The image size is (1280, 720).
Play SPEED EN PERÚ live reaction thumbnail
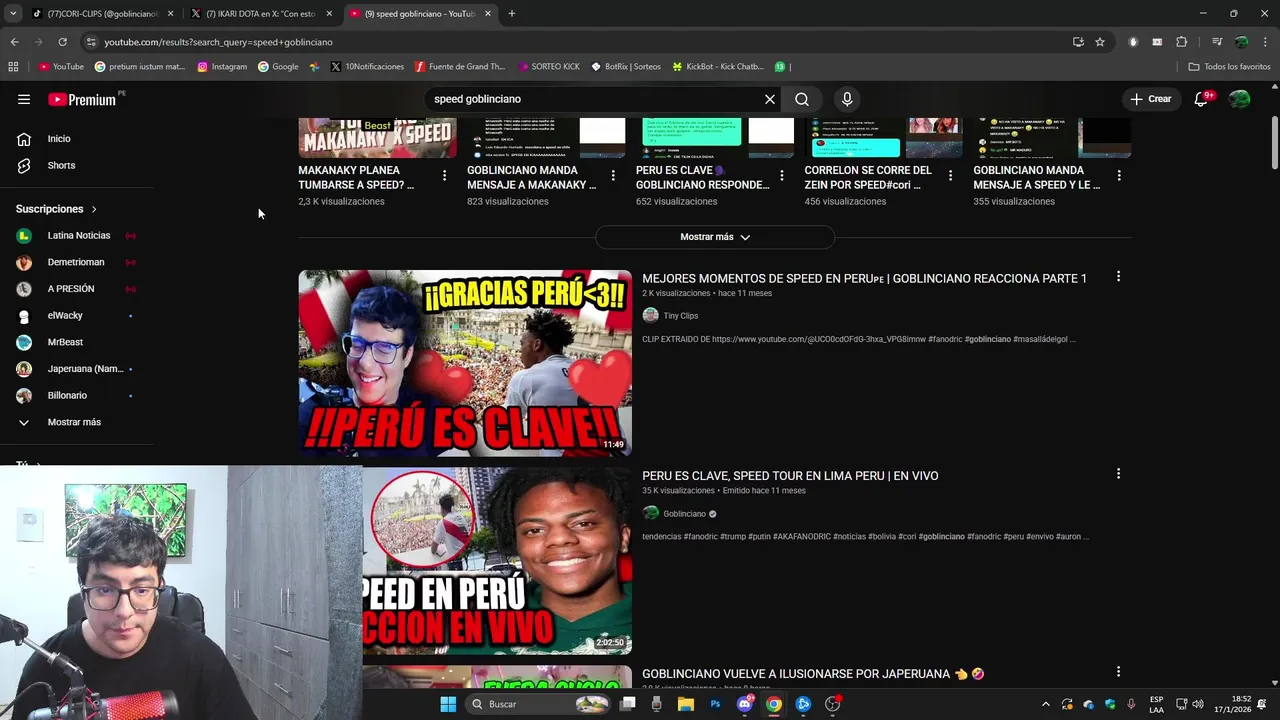497,561
